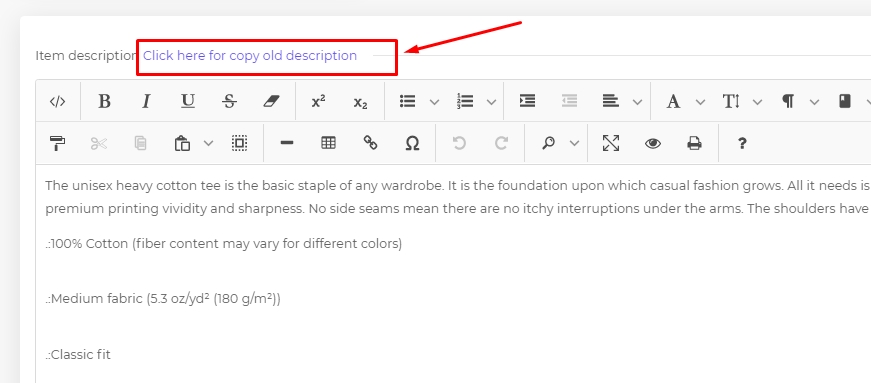Click 'Click here for copy old description' link

pyautogui.click(x=250, y=56)
